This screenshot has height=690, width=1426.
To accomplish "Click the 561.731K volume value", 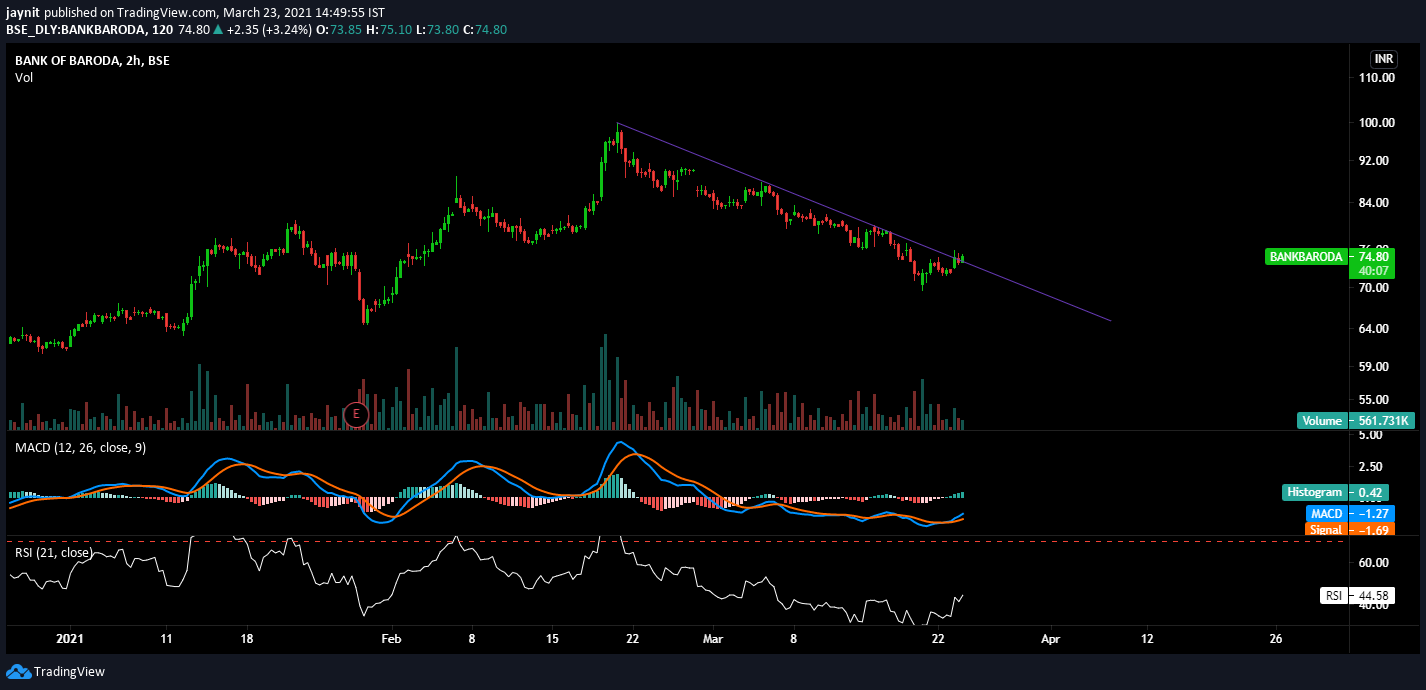I will [1383, 421].
